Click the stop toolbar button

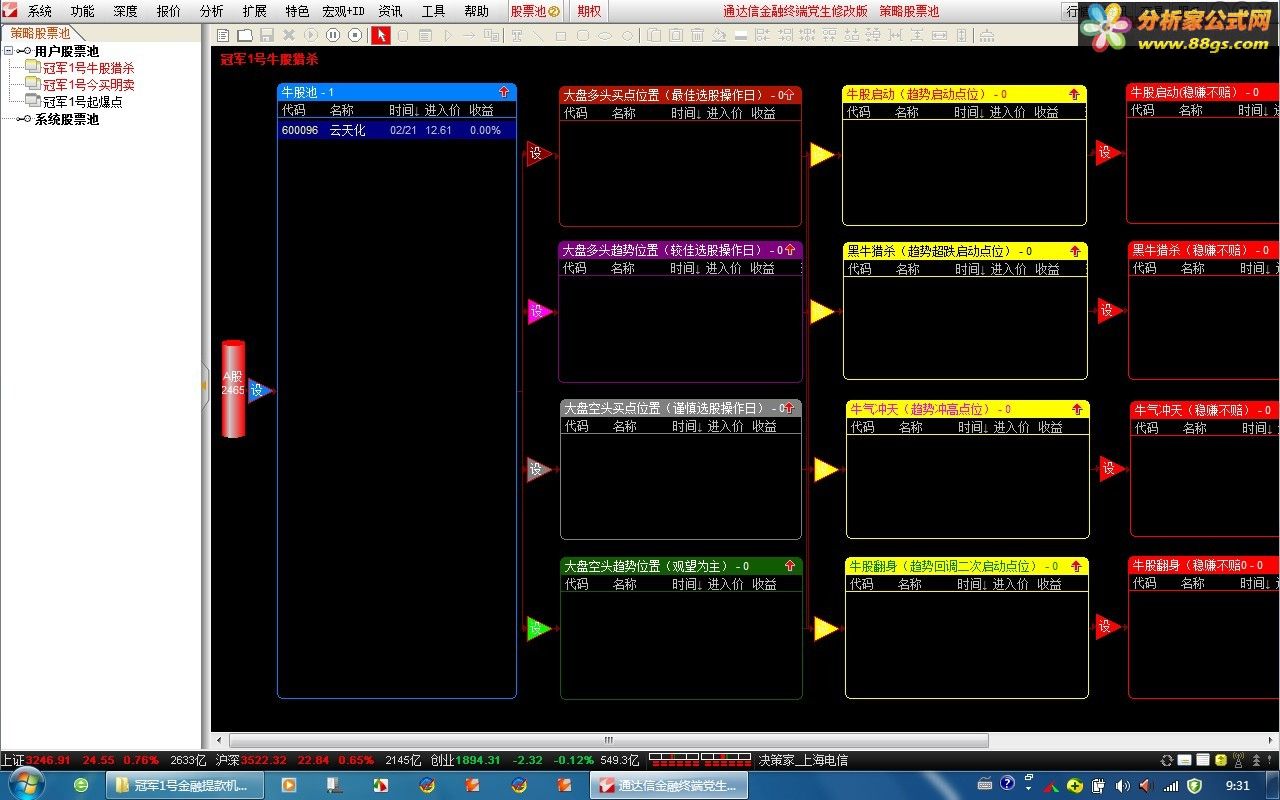(x=354, y=35)
